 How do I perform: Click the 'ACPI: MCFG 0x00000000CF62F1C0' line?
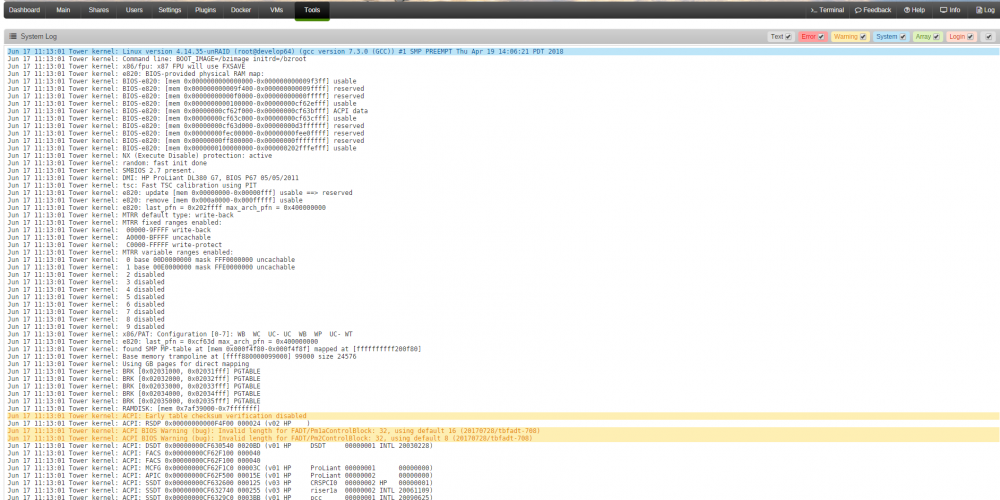tap(220, 468)
